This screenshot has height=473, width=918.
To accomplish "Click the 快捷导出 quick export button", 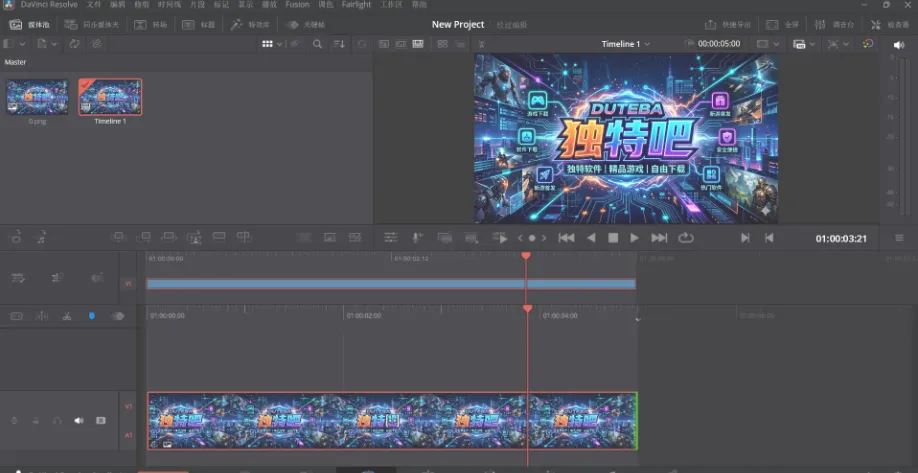I will click(x=727, y=24).
